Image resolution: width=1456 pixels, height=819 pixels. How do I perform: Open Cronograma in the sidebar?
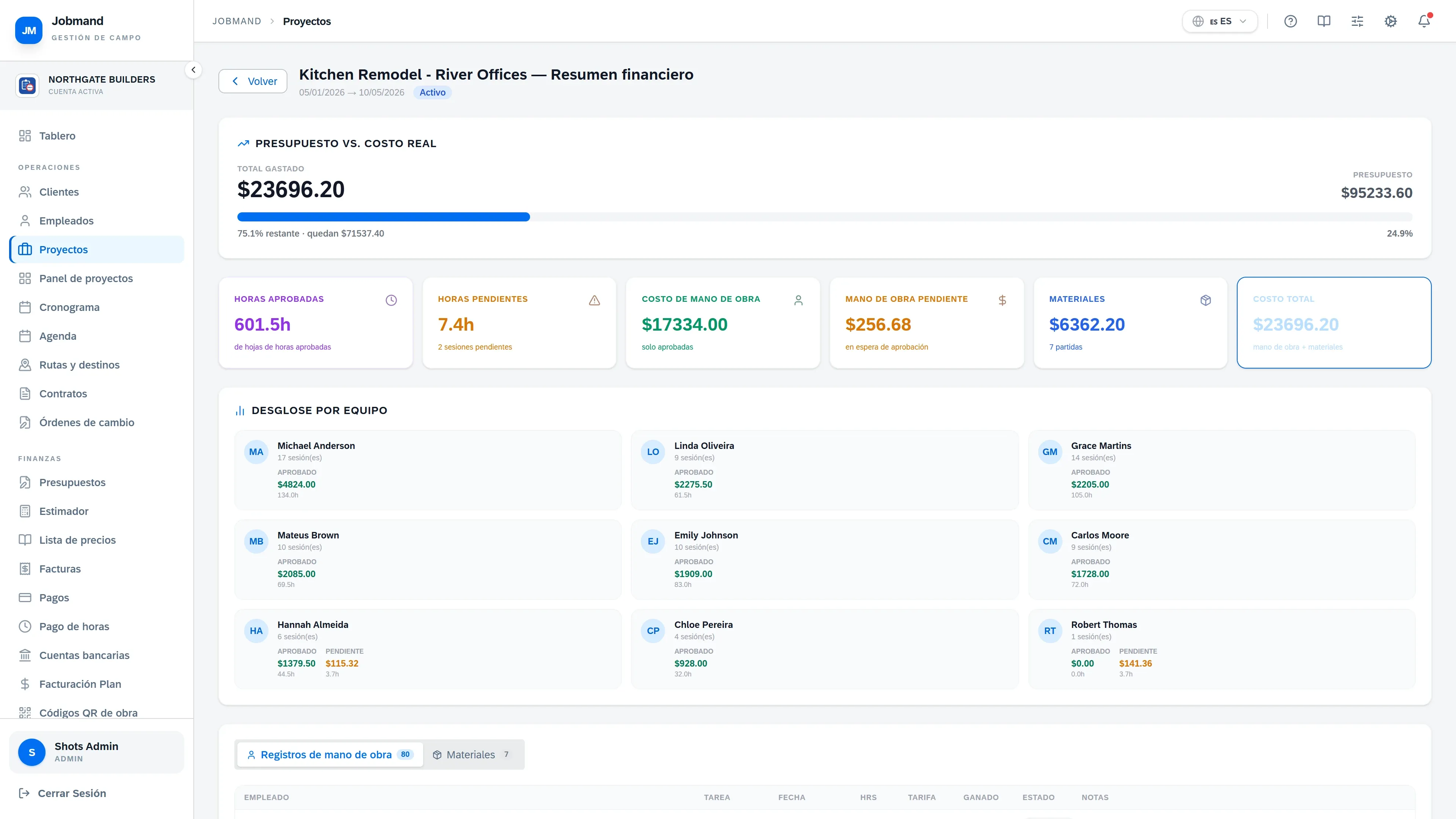point(97,308)
